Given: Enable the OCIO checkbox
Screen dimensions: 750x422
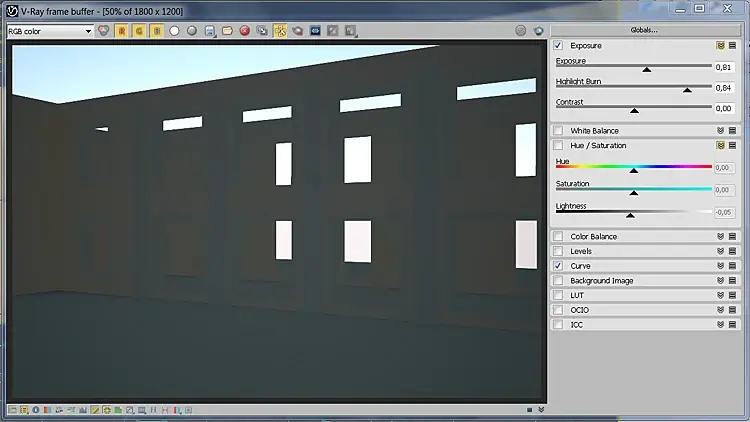Looking at the screenshot, I should (x=558, y=310).
